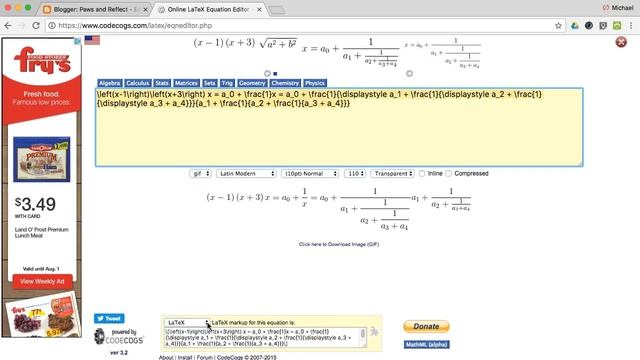The image size is (640, 360).
Task: Open the Forum footer link
Action: tap(204, 358)
